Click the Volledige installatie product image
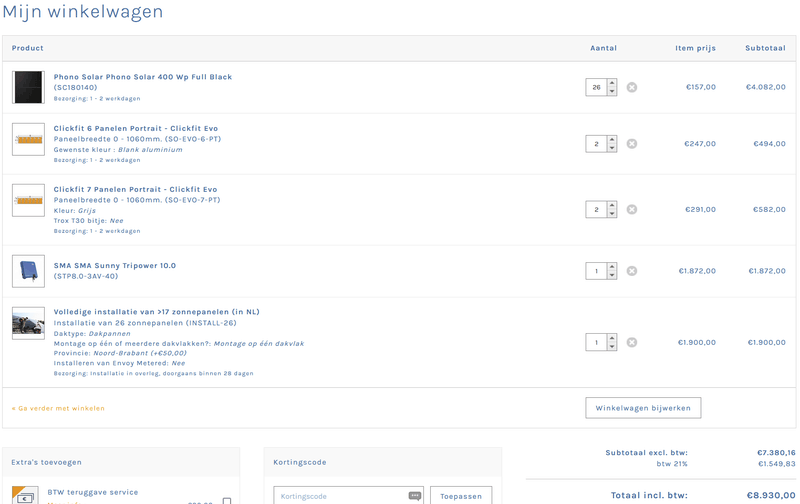Image resolution: width=800 pixels, height=504 pixels. click(x=28, y=323)
